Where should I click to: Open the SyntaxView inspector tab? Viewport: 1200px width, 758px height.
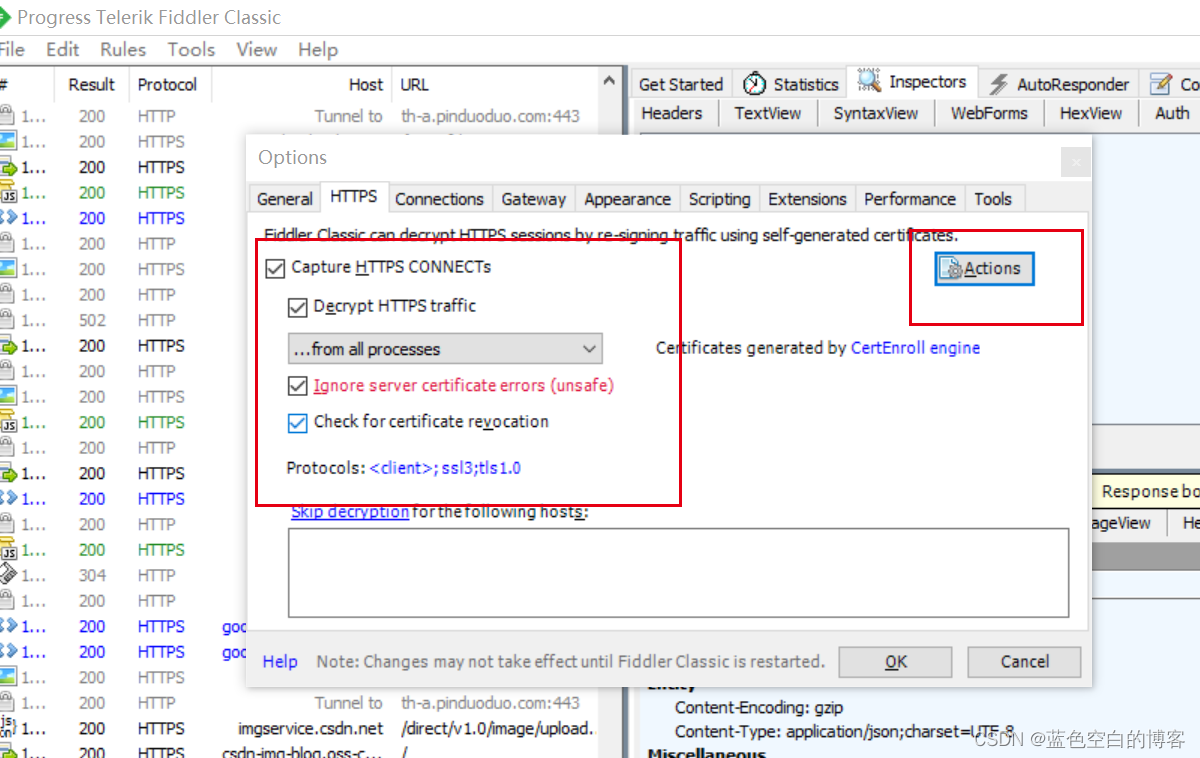876,113
